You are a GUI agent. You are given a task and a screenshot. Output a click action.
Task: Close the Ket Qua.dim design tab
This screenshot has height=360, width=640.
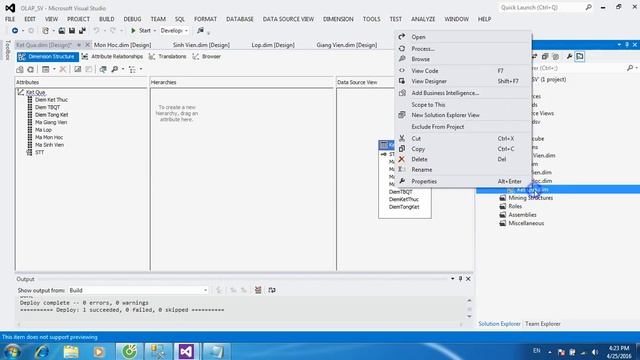87,45
